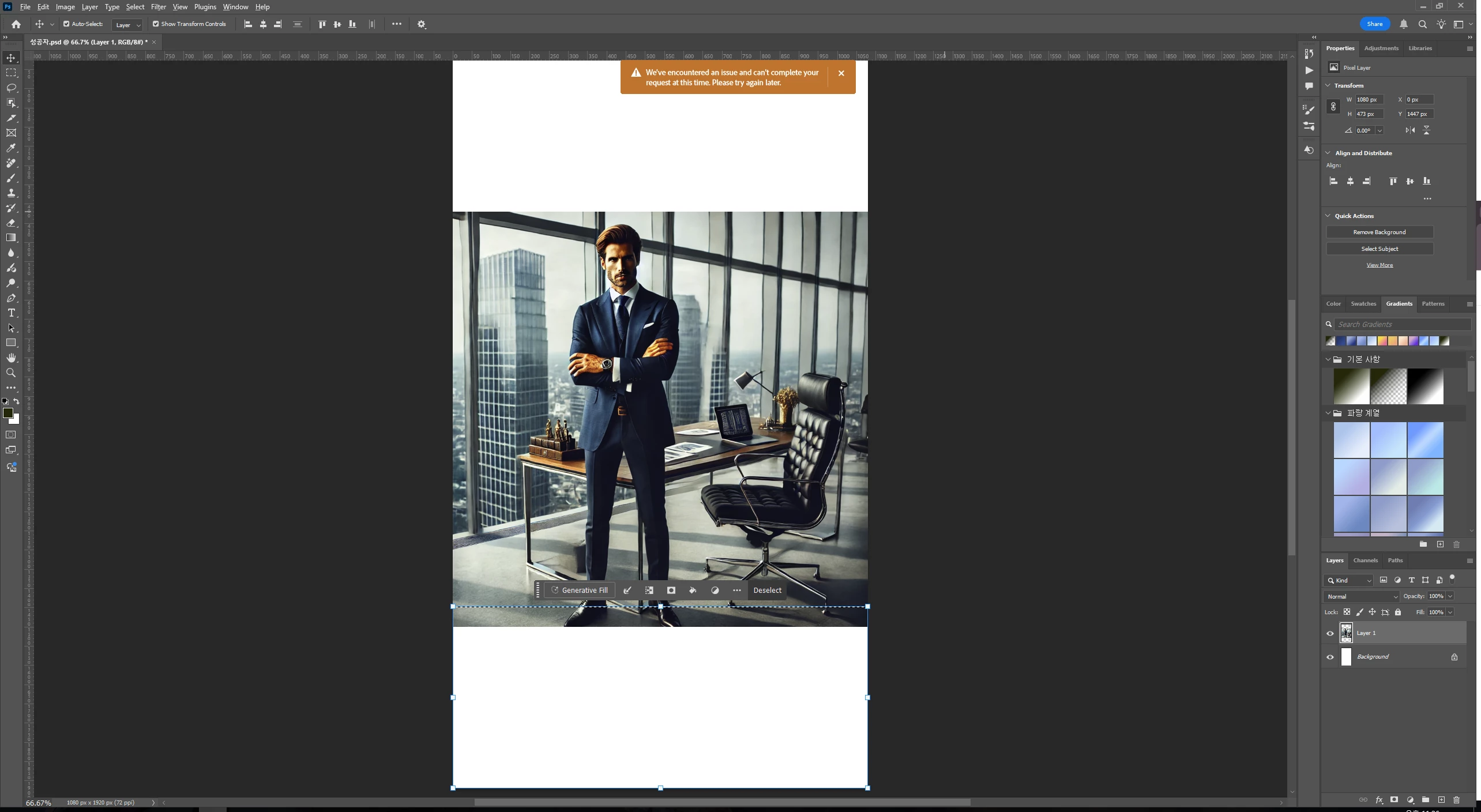
Task: Select the Hand tool
Action: point(11,358)
